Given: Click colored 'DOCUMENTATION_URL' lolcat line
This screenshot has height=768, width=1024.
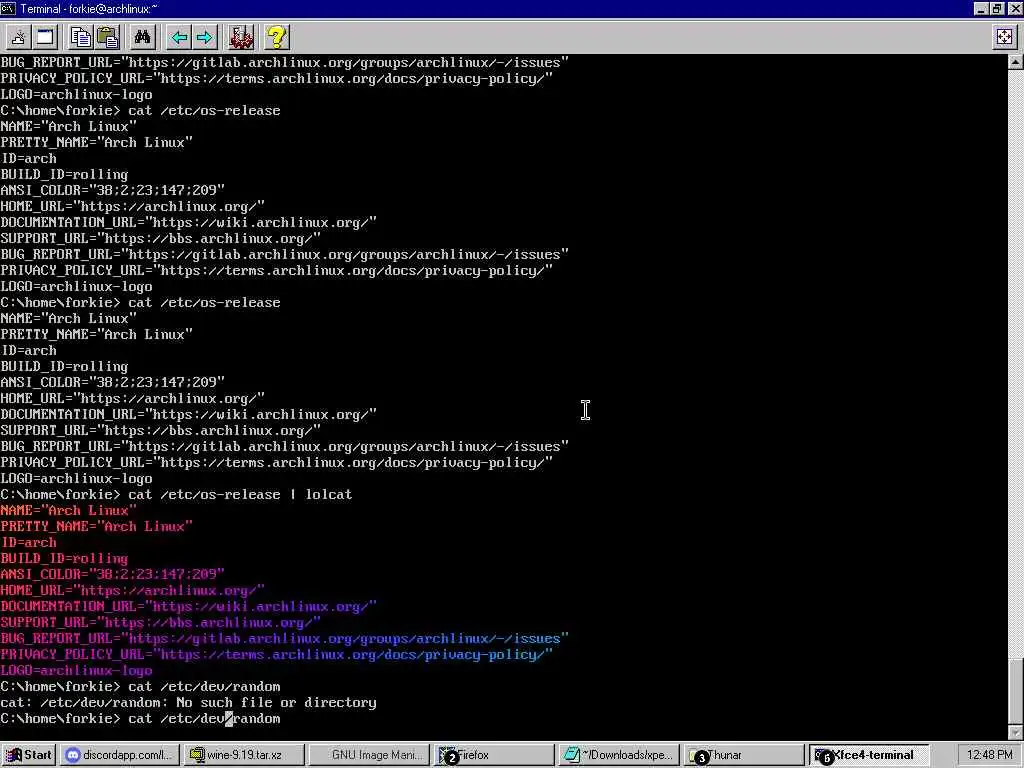Looking at the screenshot, I should pos(188,607).
